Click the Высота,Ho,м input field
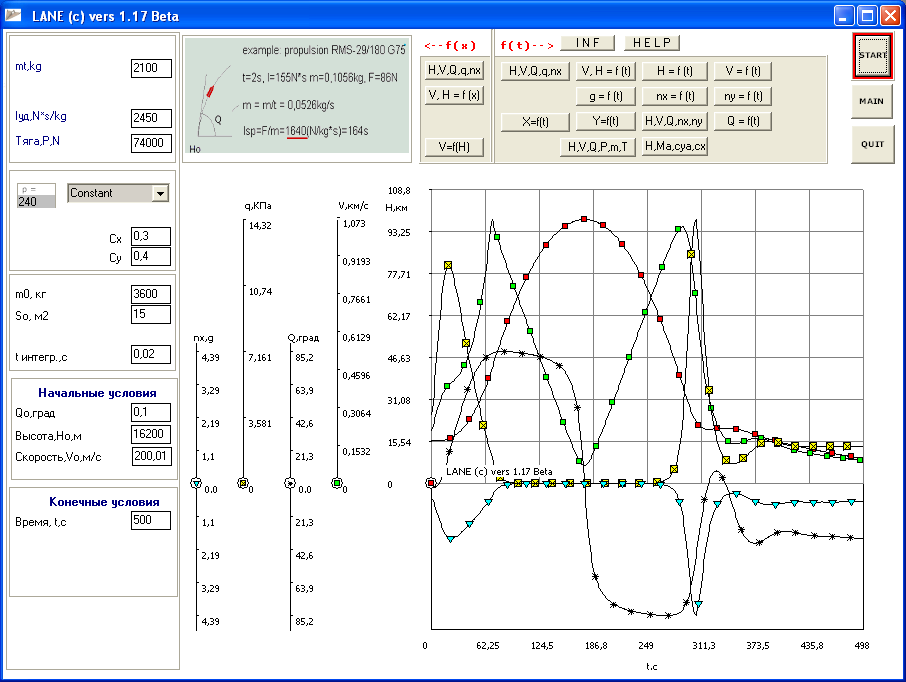Viewport: 906px width, 682px height. (x=151, y=434)
